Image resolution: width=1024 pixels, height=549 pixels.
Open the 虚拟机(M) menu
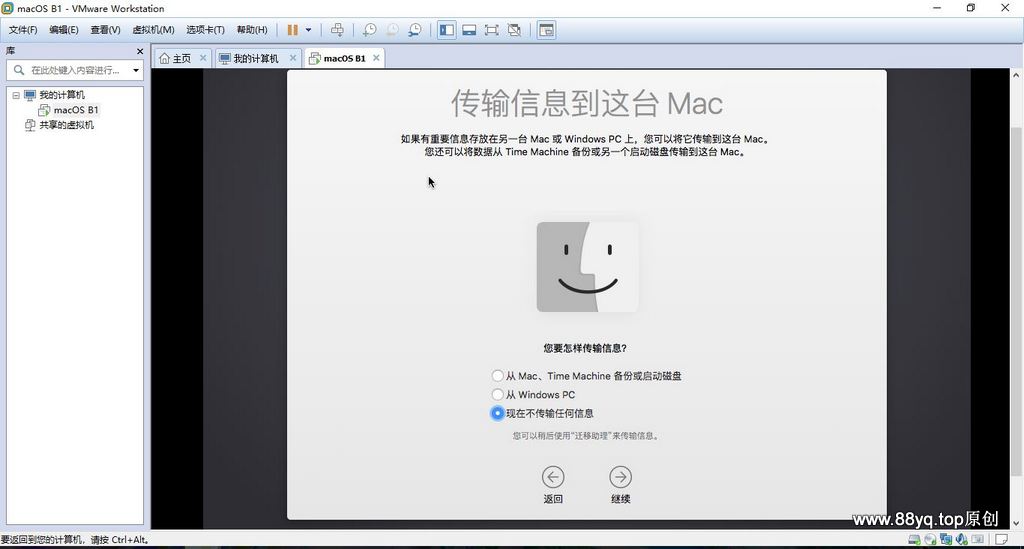click(153, 30)
